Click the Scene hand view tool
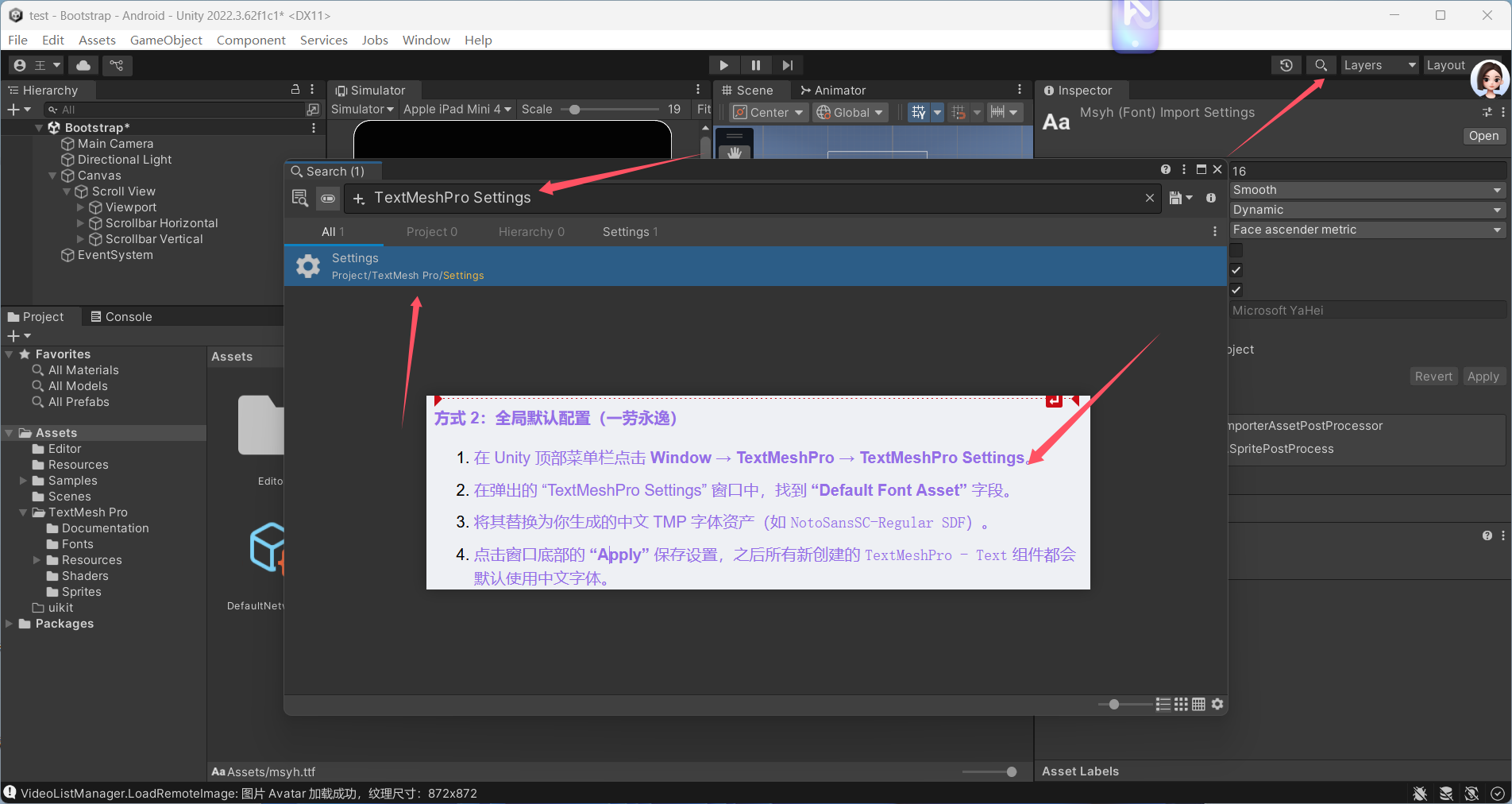Screen dimensions: 1512x804 coord(735,152)
